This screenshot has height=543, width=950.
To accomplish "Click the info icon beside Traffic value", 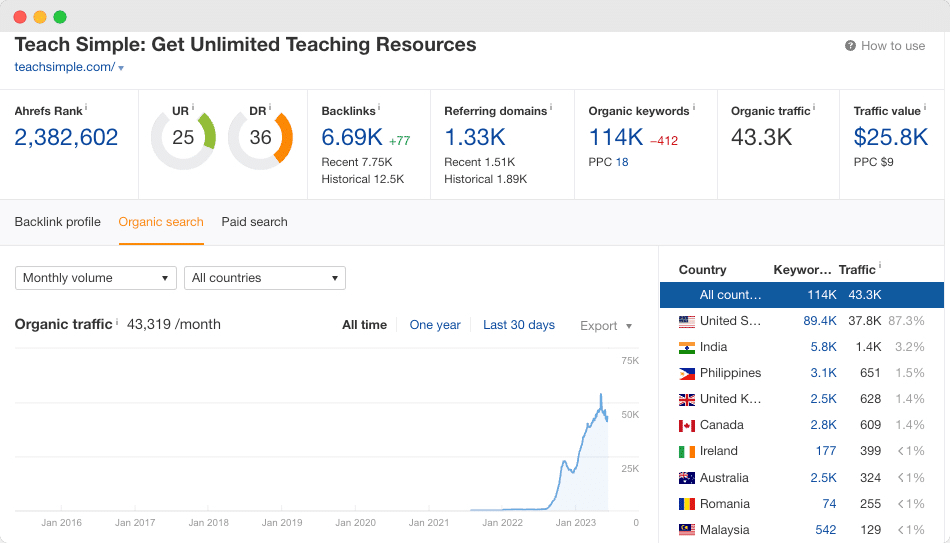I will pyautogui.click(x=925, y=107).
